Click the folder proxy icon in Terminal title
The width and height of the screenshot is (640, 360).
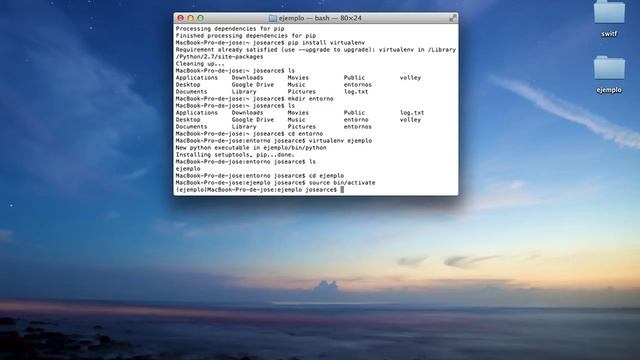point(273,18)
